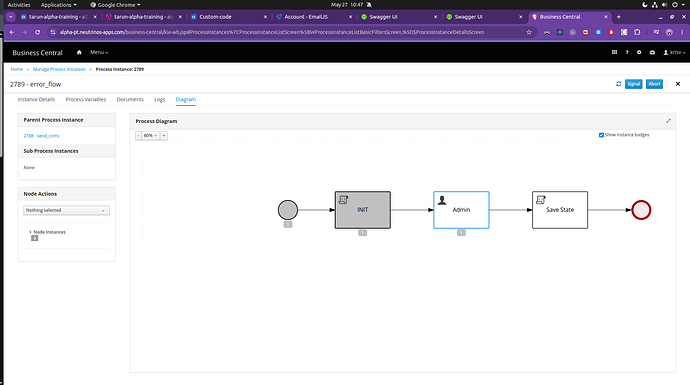
Task: Click the Node Instances count badge
Action: pos(34,238)
